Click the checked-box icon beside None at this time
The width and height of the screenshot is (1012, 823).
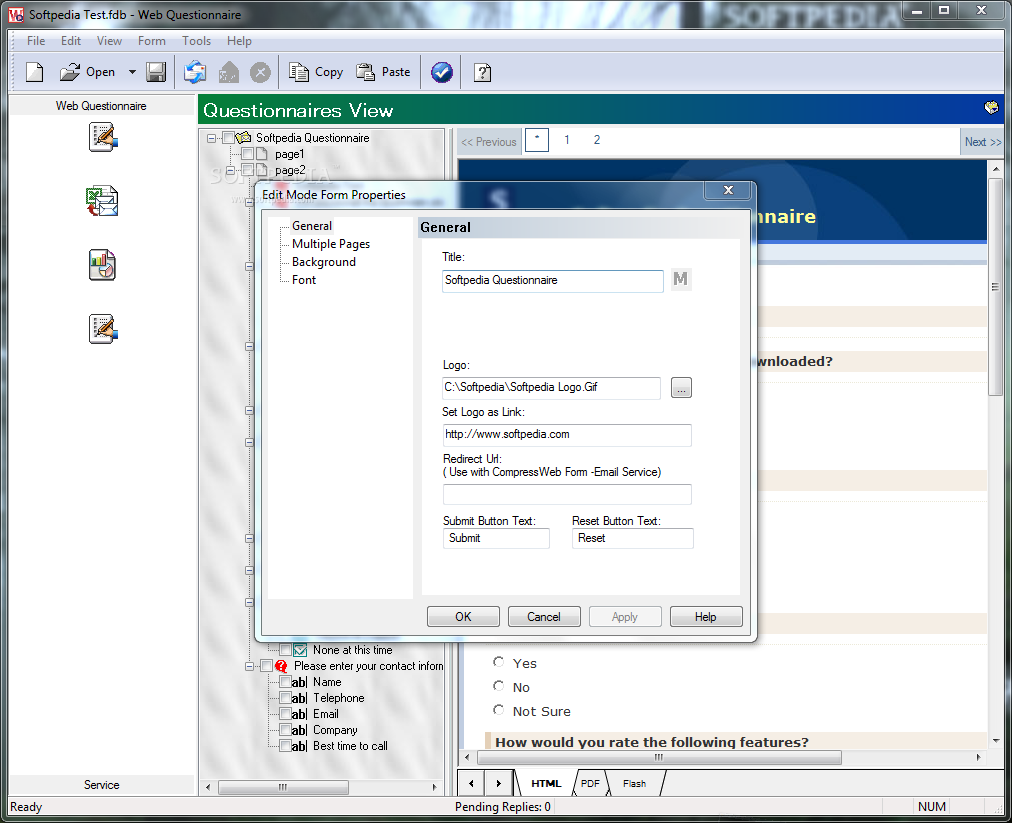coord(300,650)
